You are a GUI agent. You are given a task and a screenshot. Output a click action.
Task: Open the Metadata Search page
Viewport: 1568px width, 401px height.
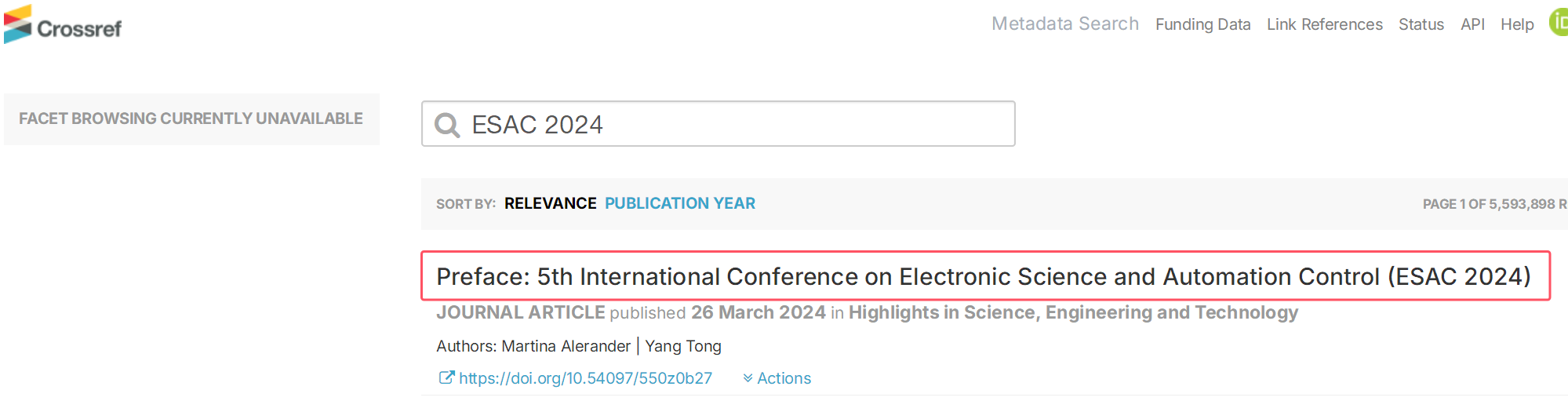1064,24
